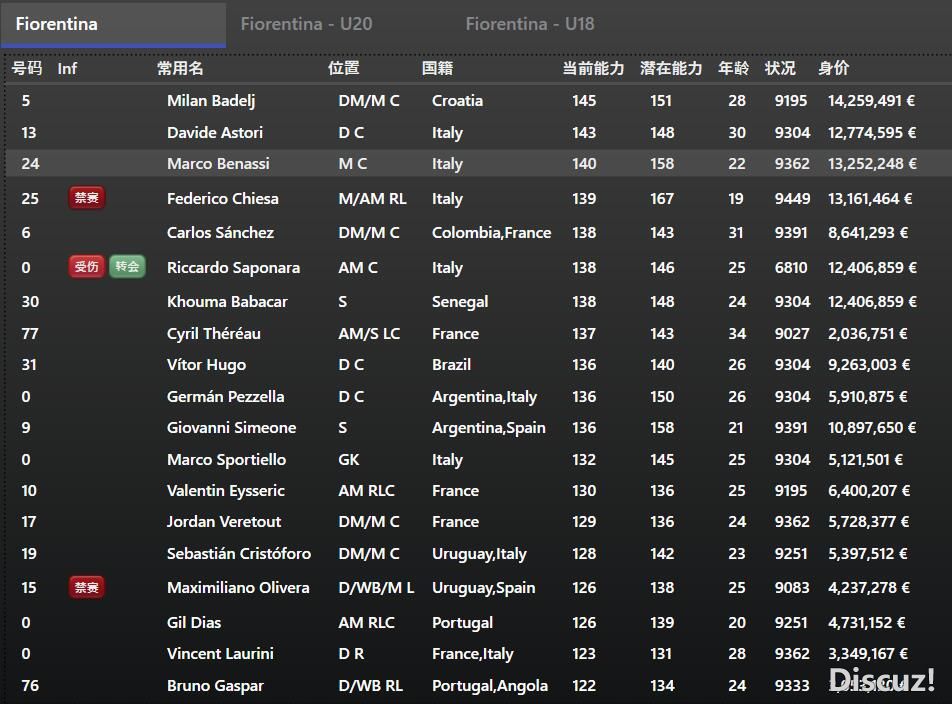Image resolution: width=952 pixels, height=704 pixels.
Task: Click the Uruguay,Spain nationality cell
Action: [x=483, y=587]
